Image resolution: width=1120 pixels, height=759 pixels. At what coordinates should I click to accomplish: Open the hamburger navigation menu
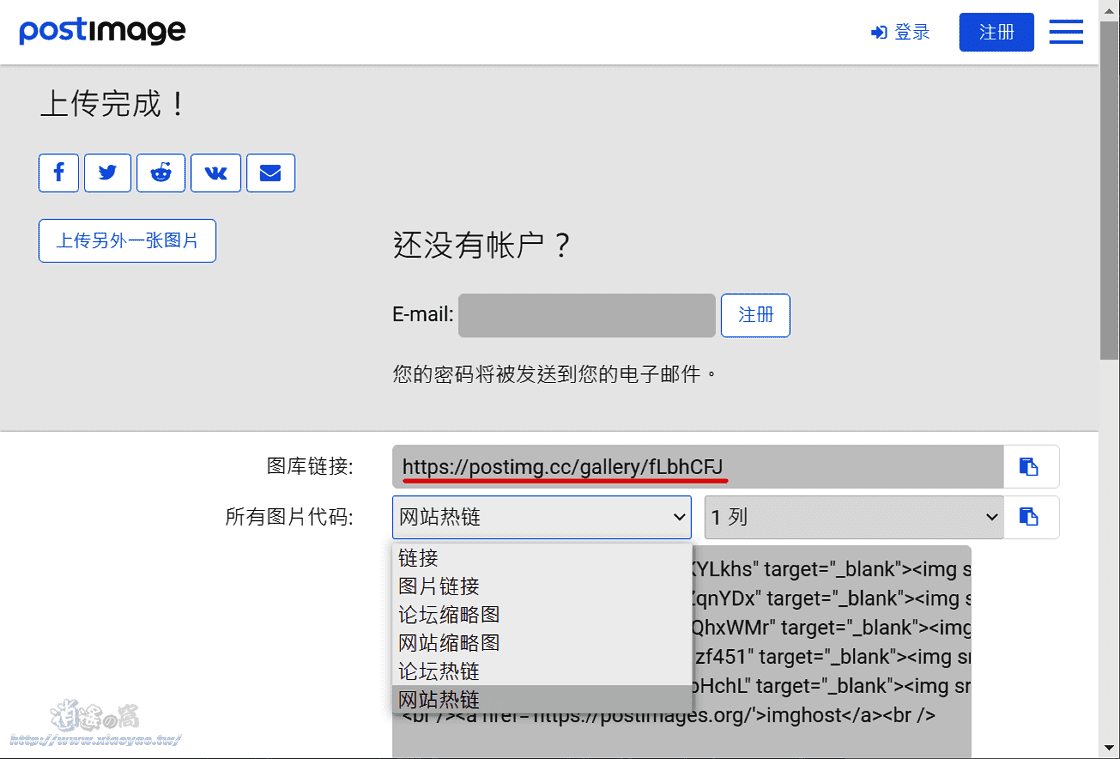click(1066, 32)
